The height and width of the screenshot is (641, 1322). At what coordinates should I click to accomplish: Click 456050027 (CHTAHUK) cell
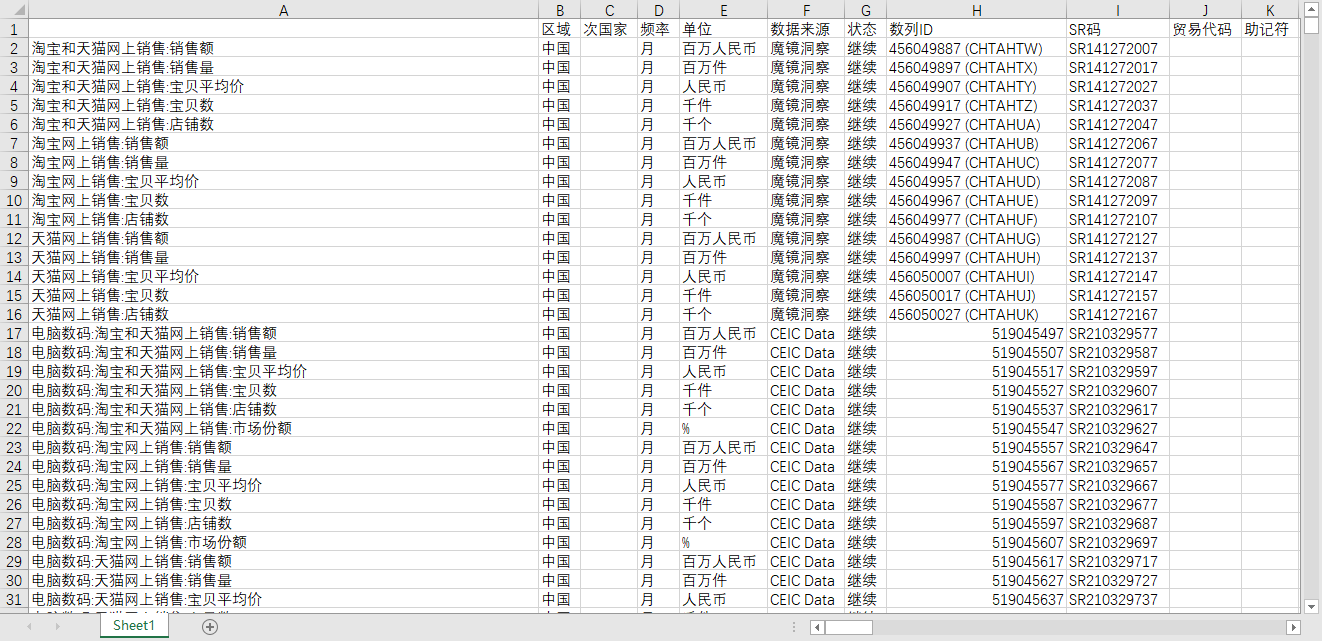[x=976, y=314]
